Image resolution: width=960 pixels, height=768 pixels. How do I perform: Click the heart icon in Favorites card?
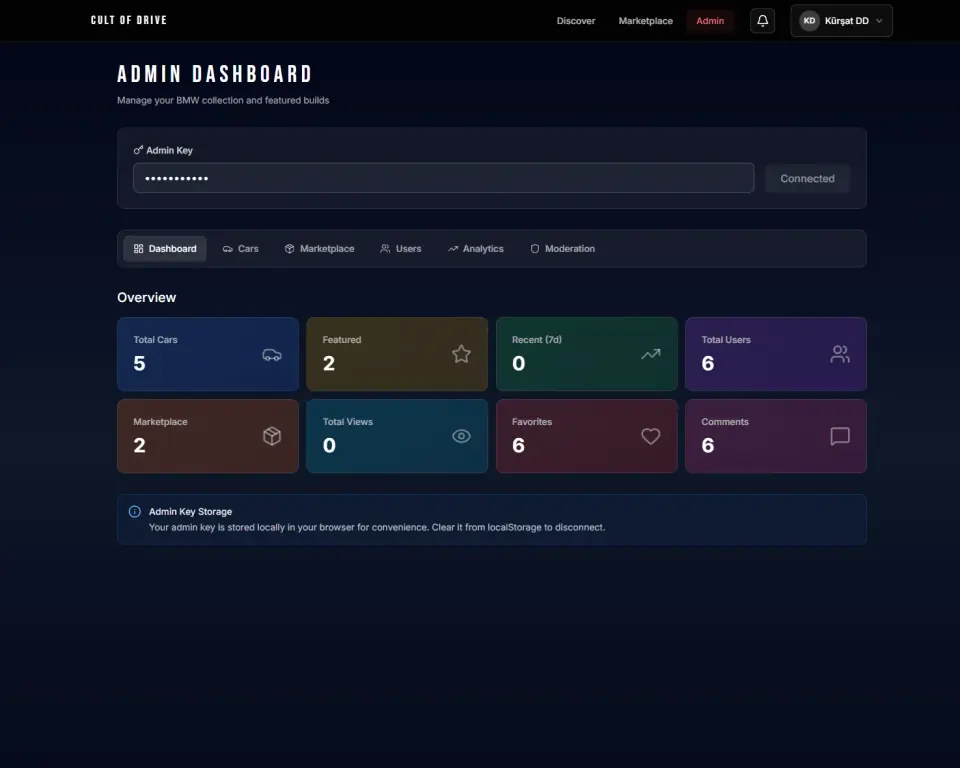651,436
